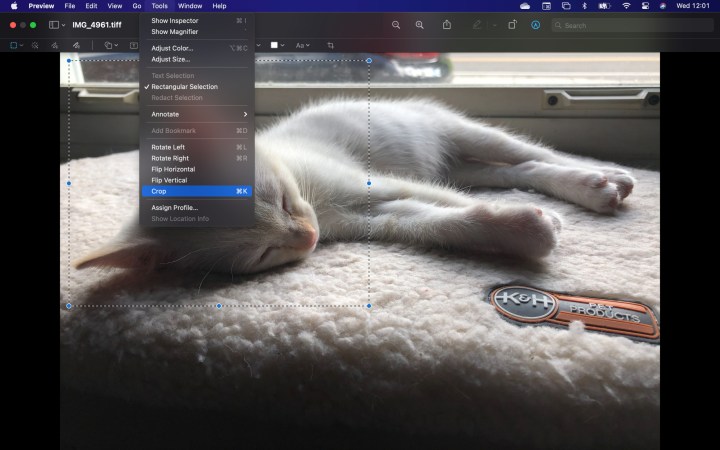Toggle the Markup toolbar button
The height and width of the screenshot is (450, 720).
click(535, 25)
